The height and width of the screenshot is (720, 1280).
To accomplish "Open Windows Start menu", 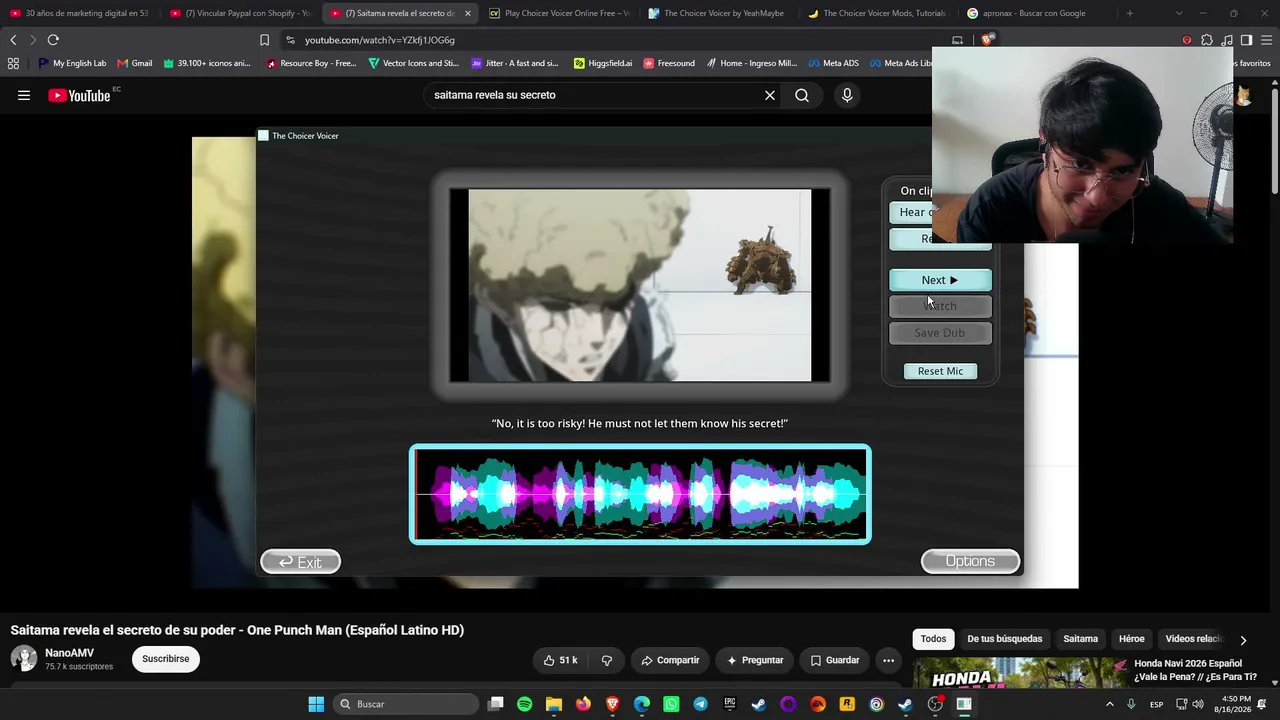I will coord(316,704).
